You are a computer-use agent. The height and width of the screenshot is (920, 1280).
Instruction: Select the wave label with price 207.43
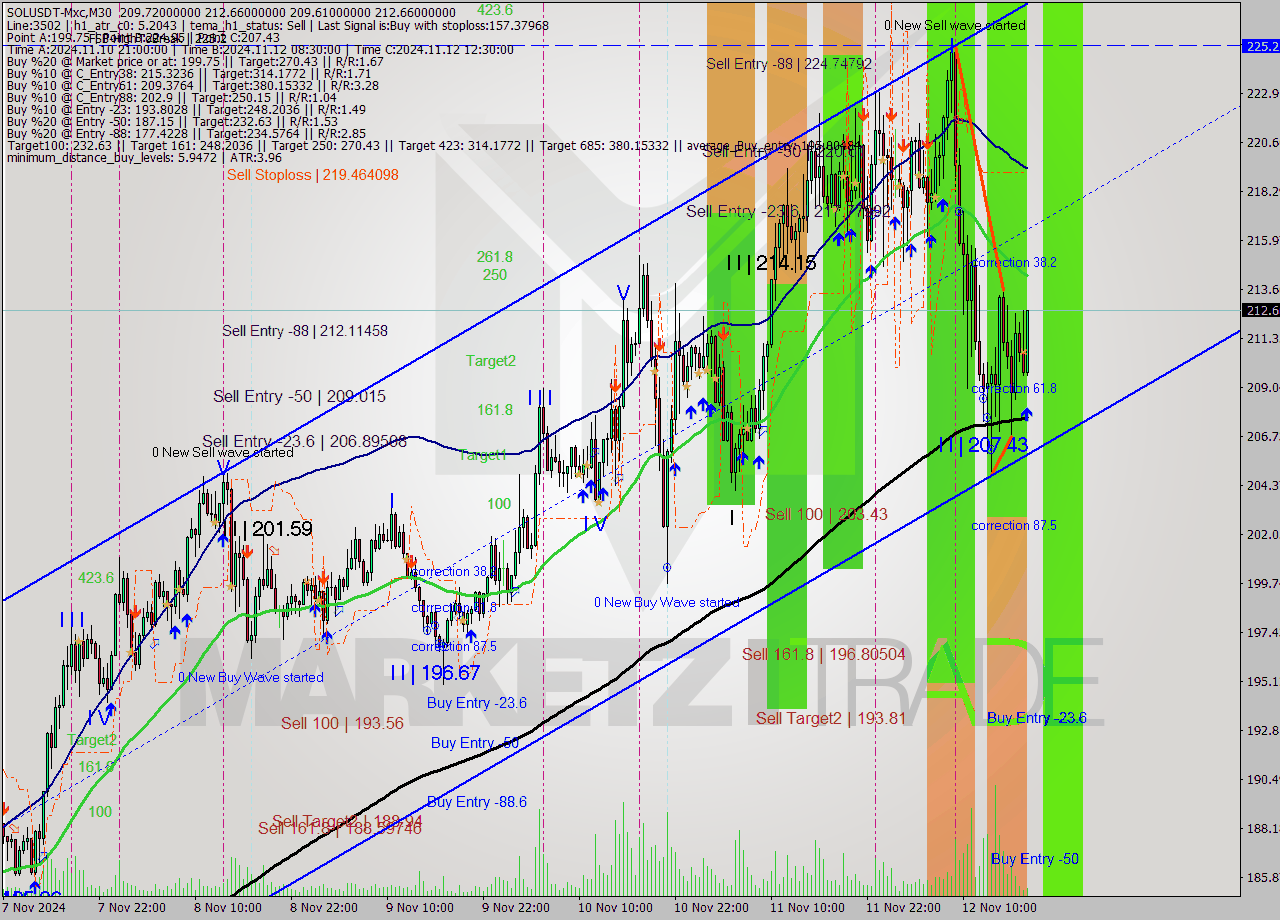(x=983, y=445)
